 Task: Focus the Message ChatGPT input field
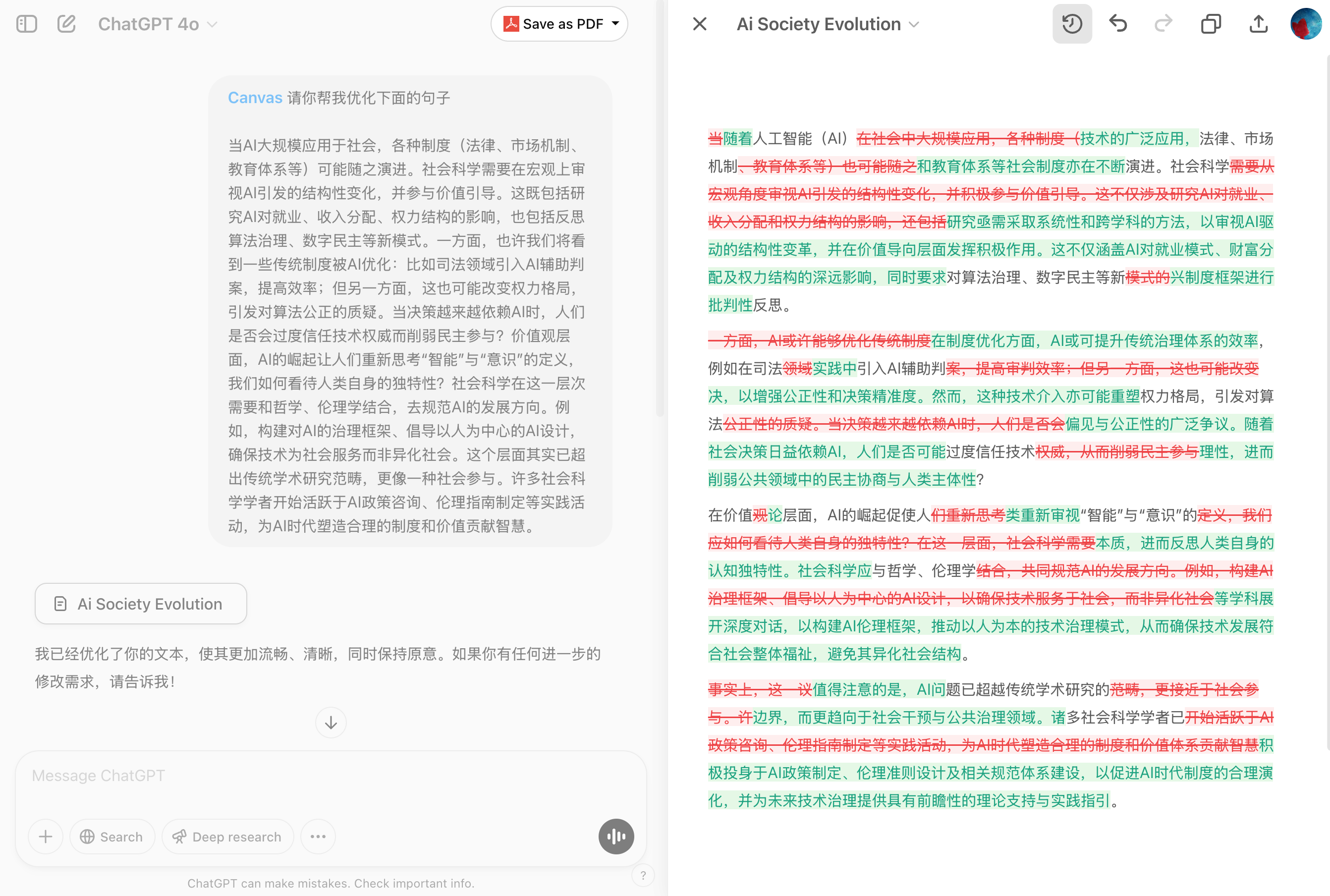pyautogui.click(x=330, y=776)
